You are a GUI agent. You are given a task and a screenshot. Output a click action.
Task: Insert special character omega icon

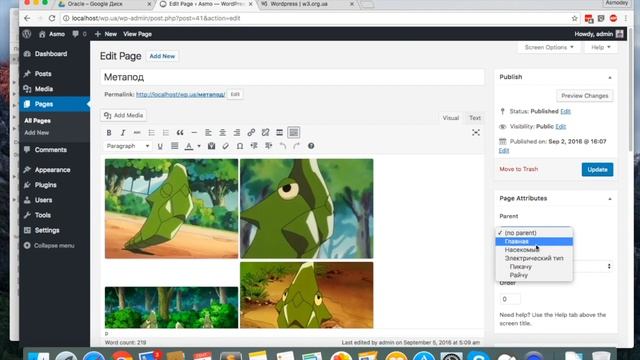[240, 146]
